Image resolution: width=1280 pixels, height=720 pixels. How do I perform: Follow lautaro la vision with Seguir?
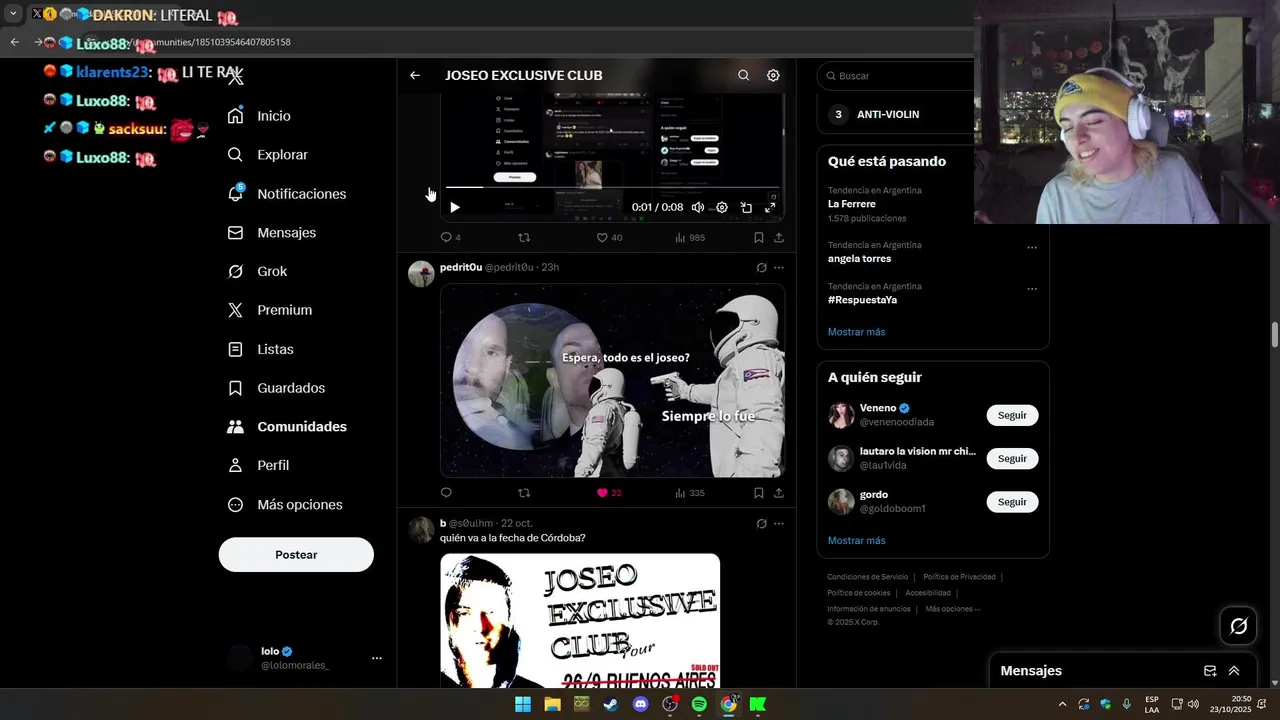1012,458
